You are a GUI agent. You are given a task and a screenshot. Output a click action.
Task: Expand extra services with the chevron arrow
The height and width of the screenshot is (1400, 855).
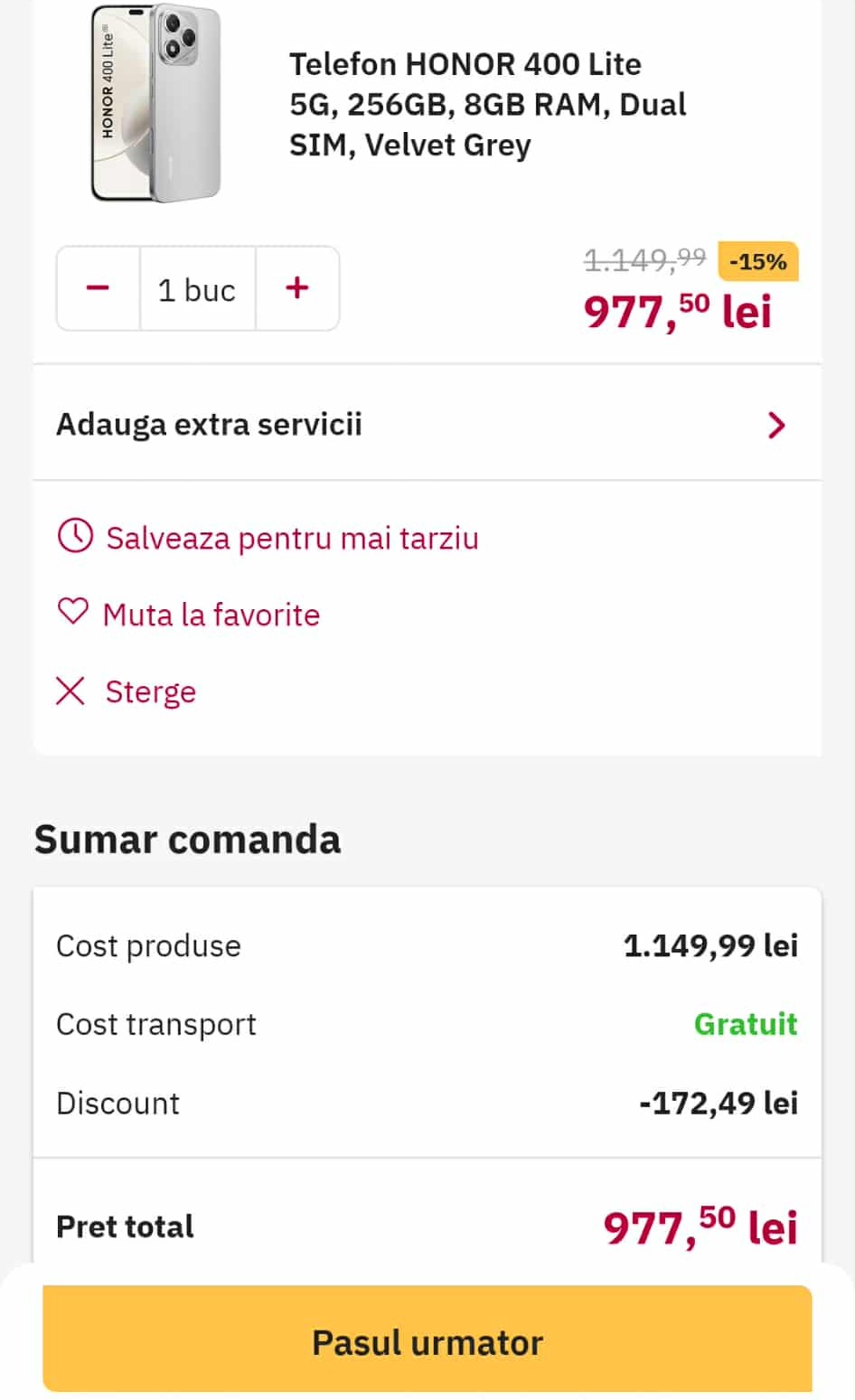tap(775, 425)
